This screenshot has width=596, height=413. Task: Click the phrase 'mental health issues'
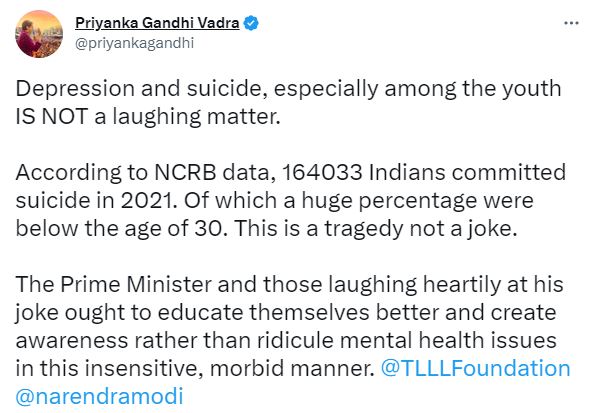pos(448,340)
